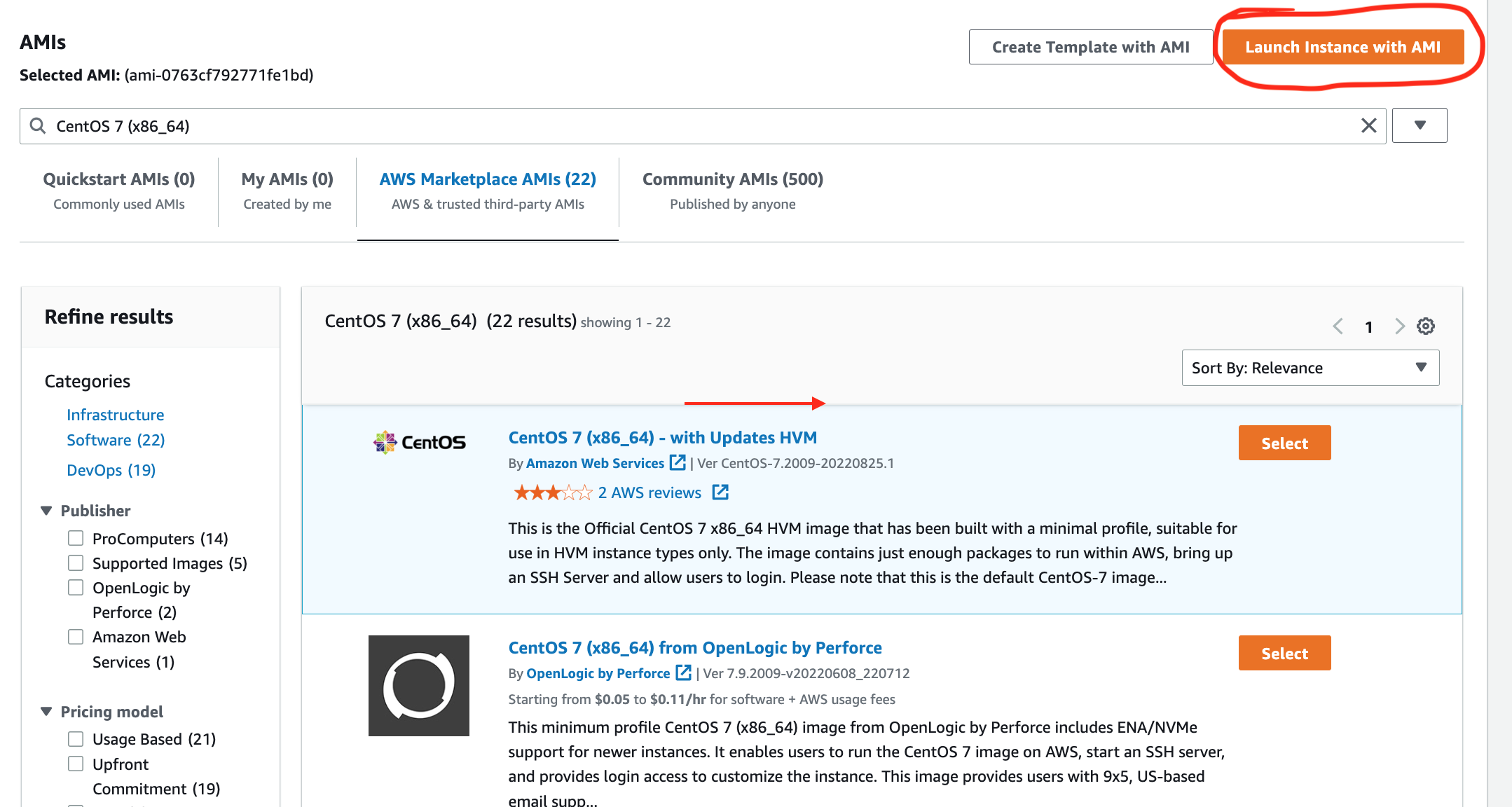Open AWS reviews external link icon
The image size is (1512, 807).
(720, 492)
